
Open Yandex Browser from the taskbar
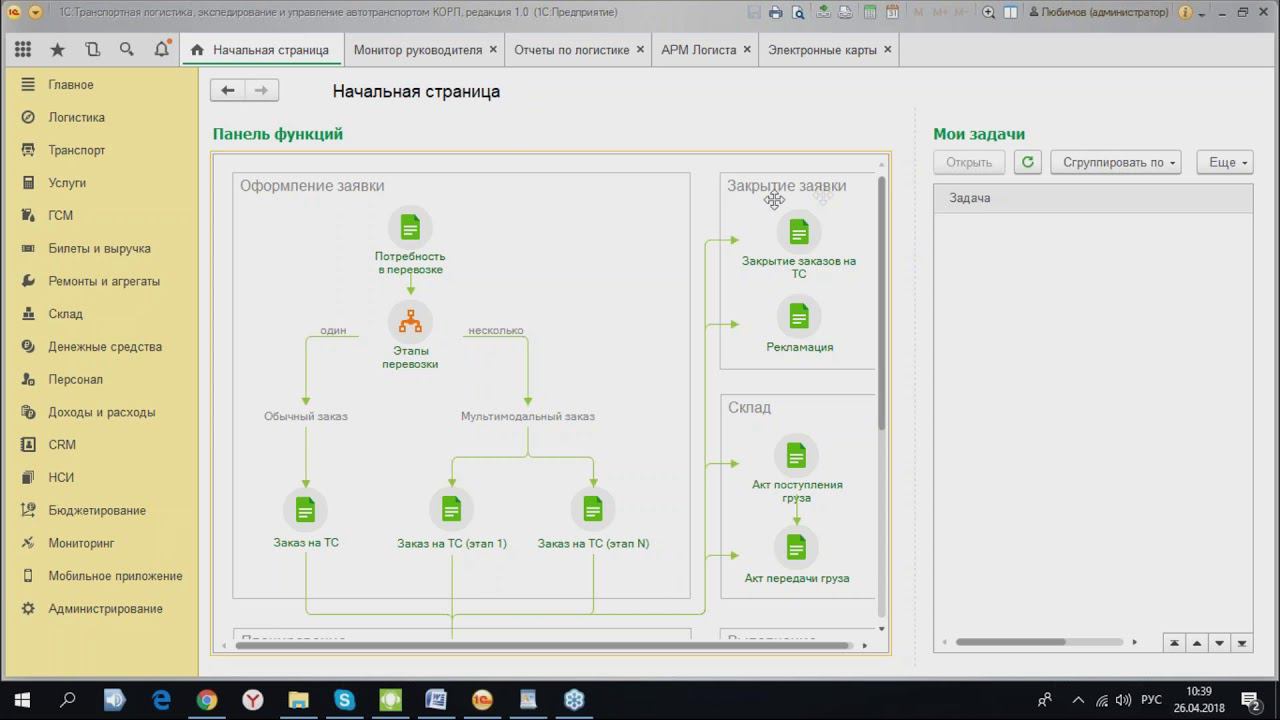pos(252,700)
